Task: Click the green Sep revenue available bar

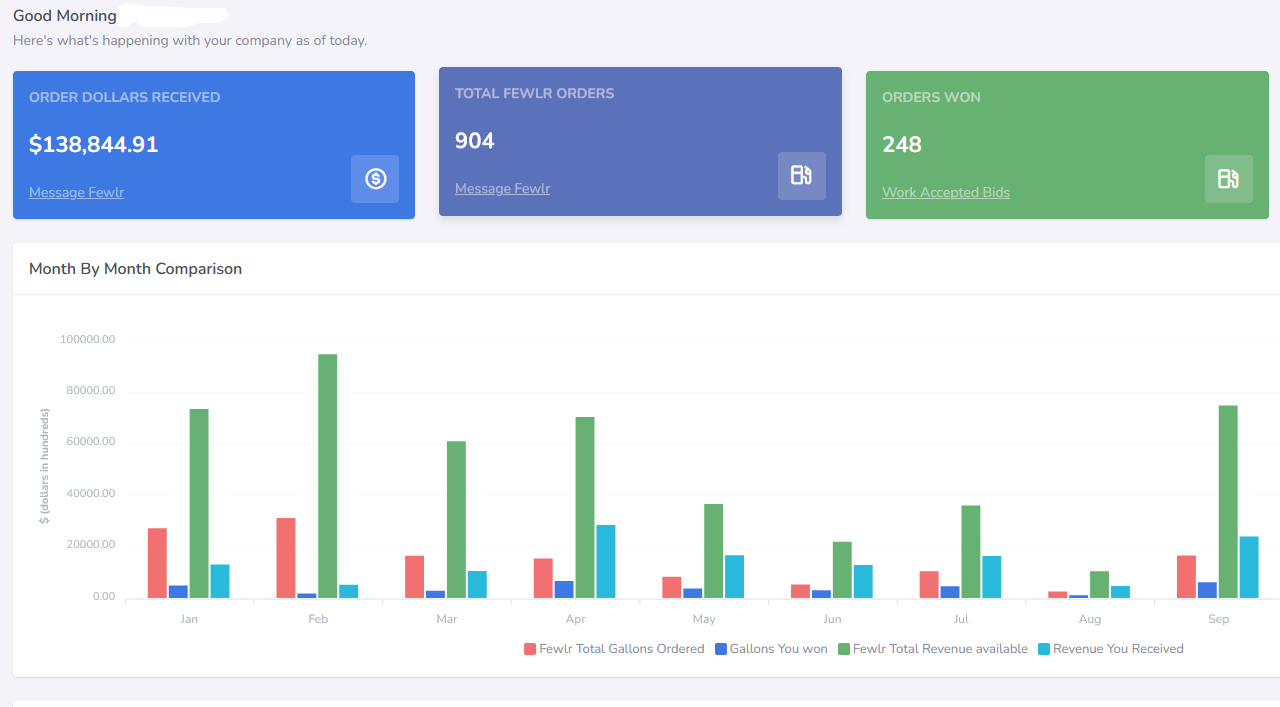Action: tap(1228, 502)
